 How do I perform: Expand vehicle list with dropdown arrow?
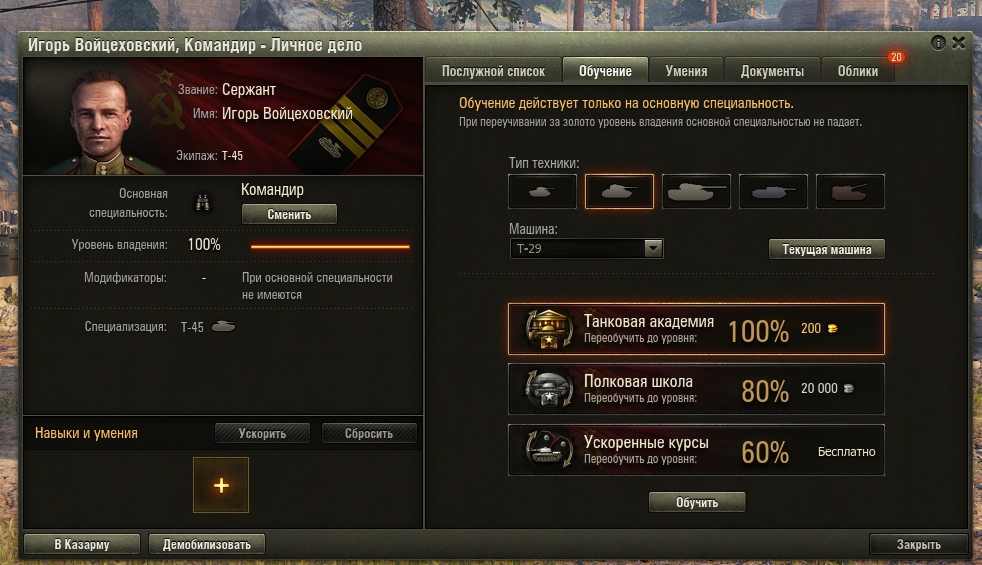click(653, 249)
